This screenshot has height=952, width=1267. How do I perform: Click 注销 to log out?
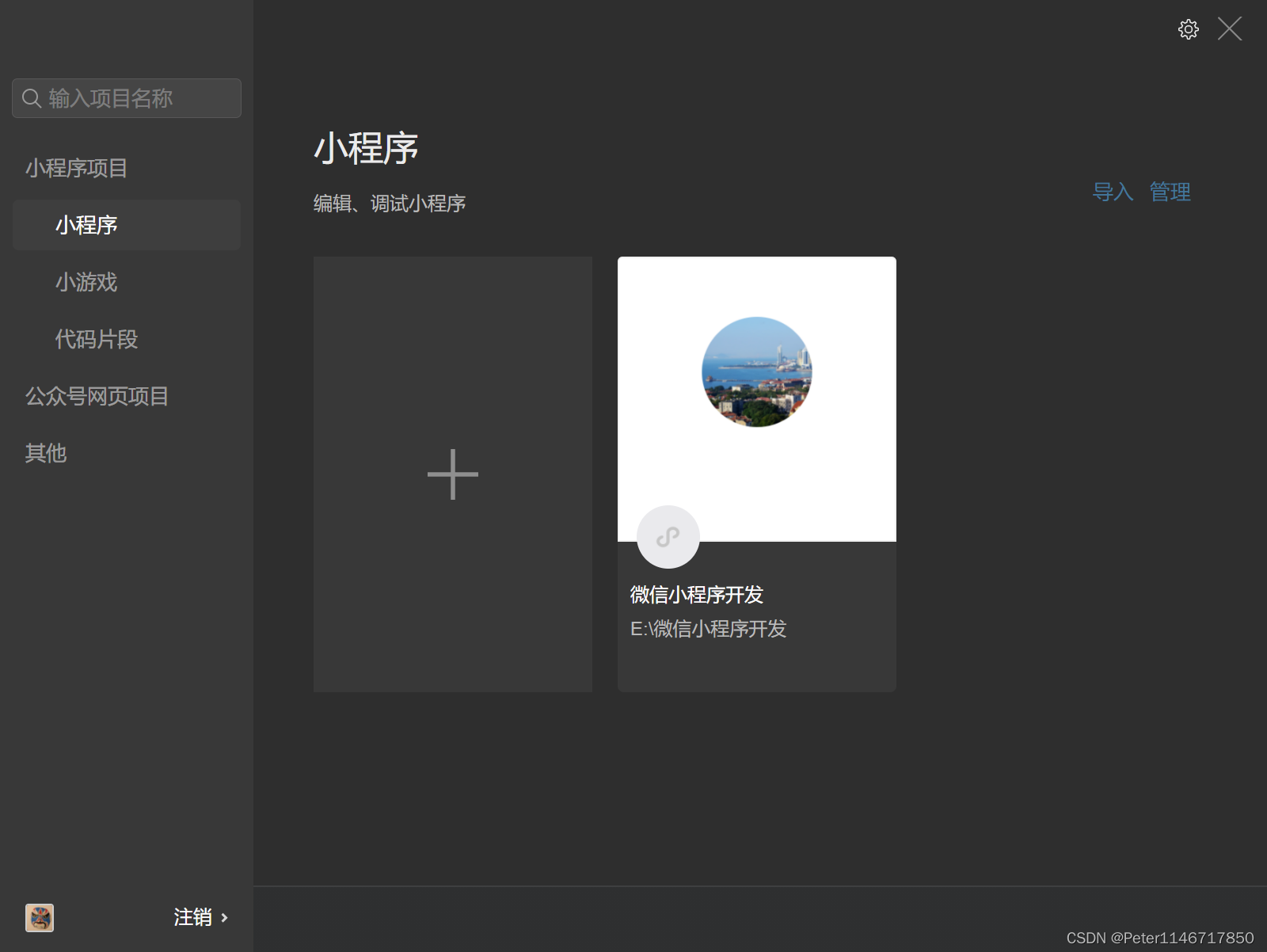[x=192, y=917]
